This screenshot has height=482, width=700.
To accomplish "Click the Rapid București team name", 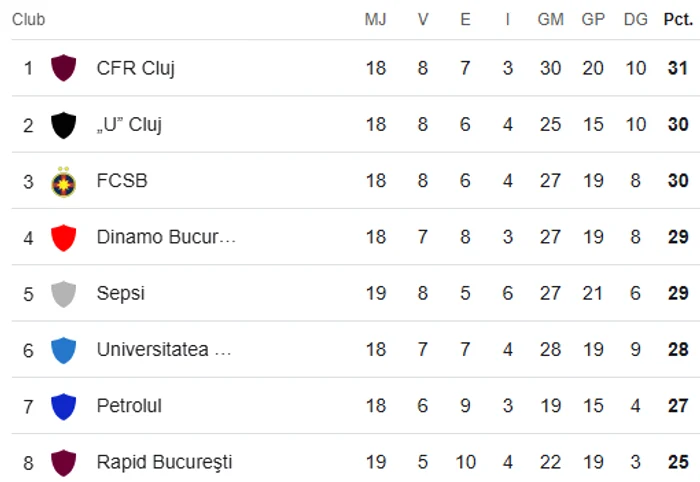I will [x=164, y=462].
